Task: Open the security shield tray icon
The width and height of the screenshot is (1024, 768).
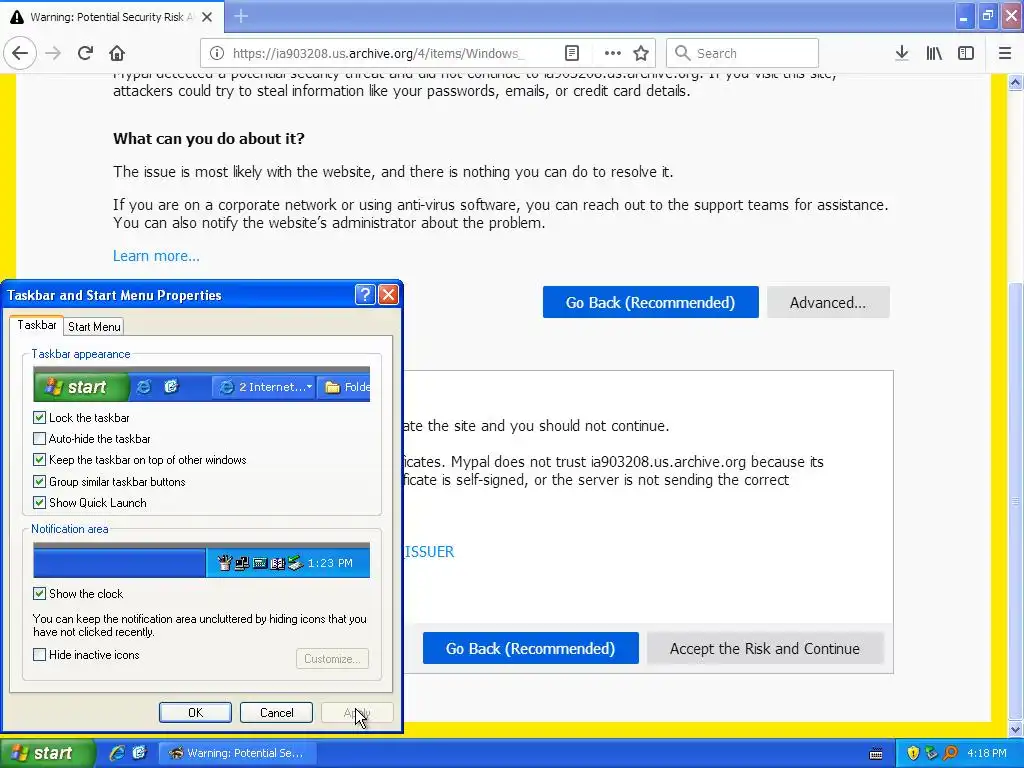Action: (913, 753)
